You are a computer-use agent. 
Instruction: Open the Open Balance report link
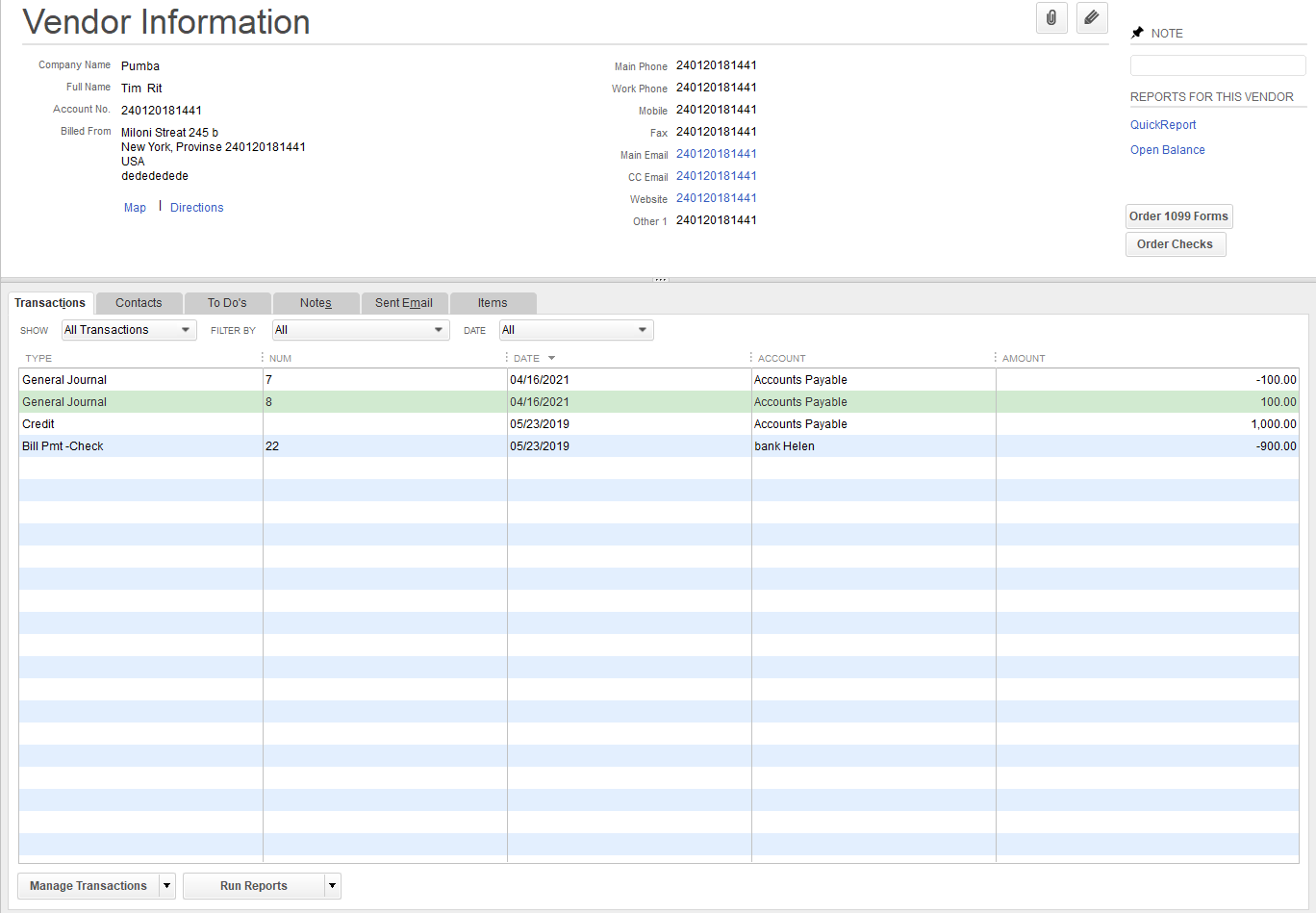coord(1167,150)
